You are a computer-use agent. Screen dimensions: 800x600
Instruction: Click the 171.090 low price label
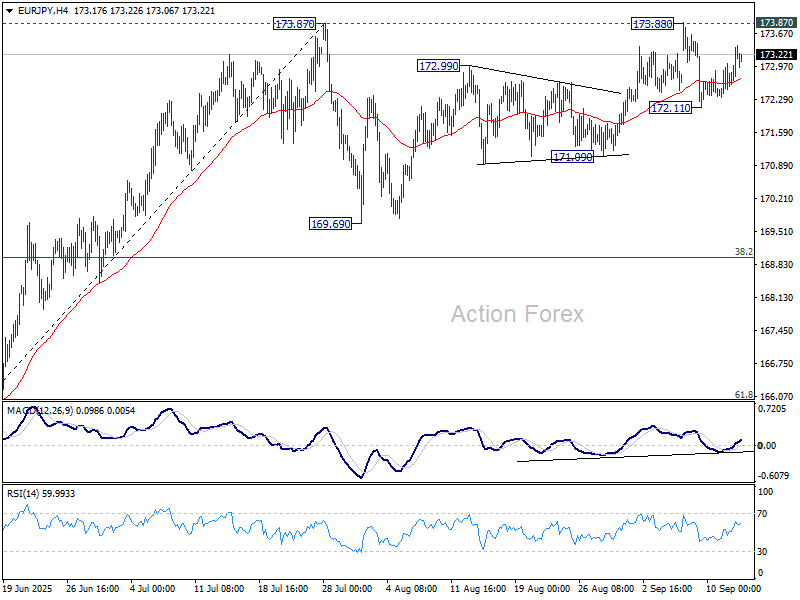[x=573, y=157]
